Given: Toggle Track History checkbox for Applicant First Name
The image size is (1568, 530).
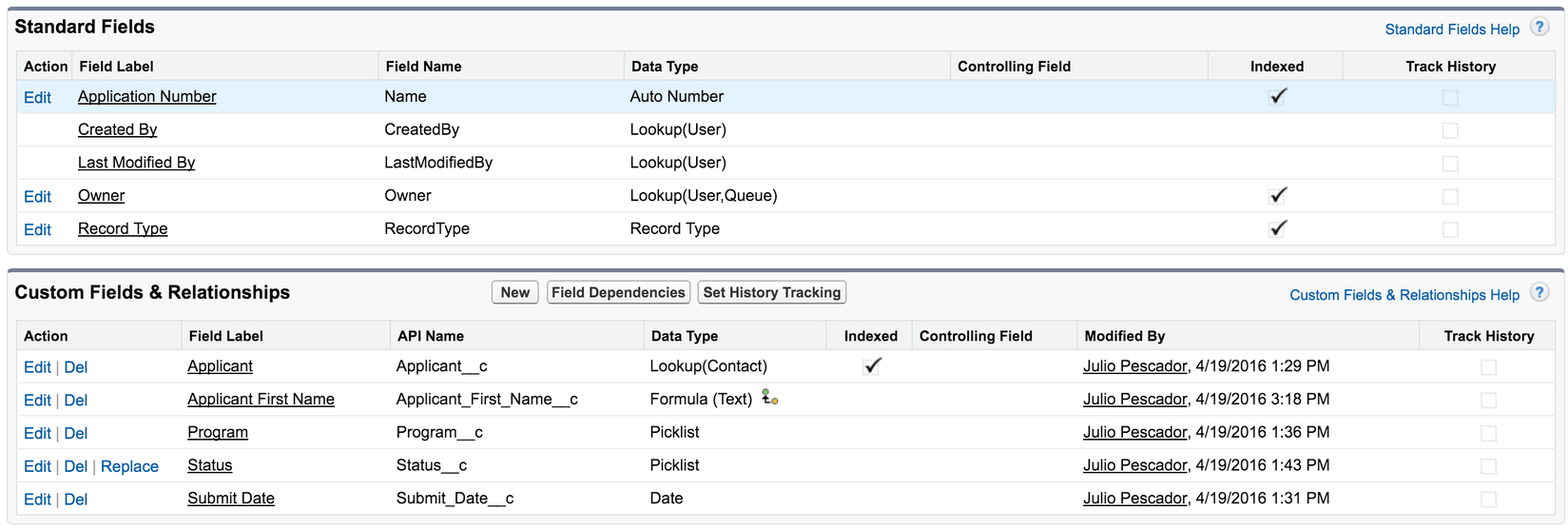Looking at the screenshot, I should 1488,401.
